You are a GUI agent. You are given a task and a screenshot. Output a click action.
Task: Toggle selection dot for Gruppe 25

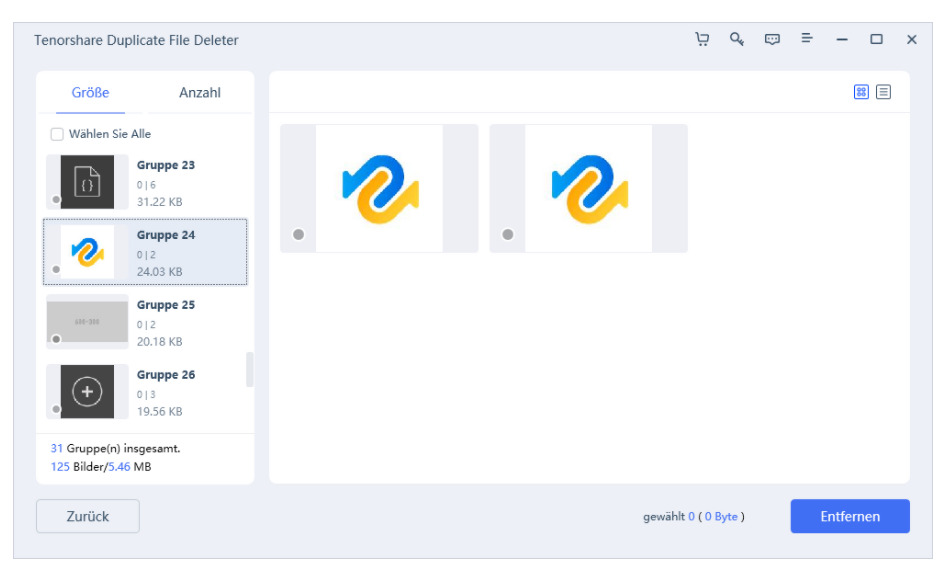pyautogui.click(x=56, y=339)
